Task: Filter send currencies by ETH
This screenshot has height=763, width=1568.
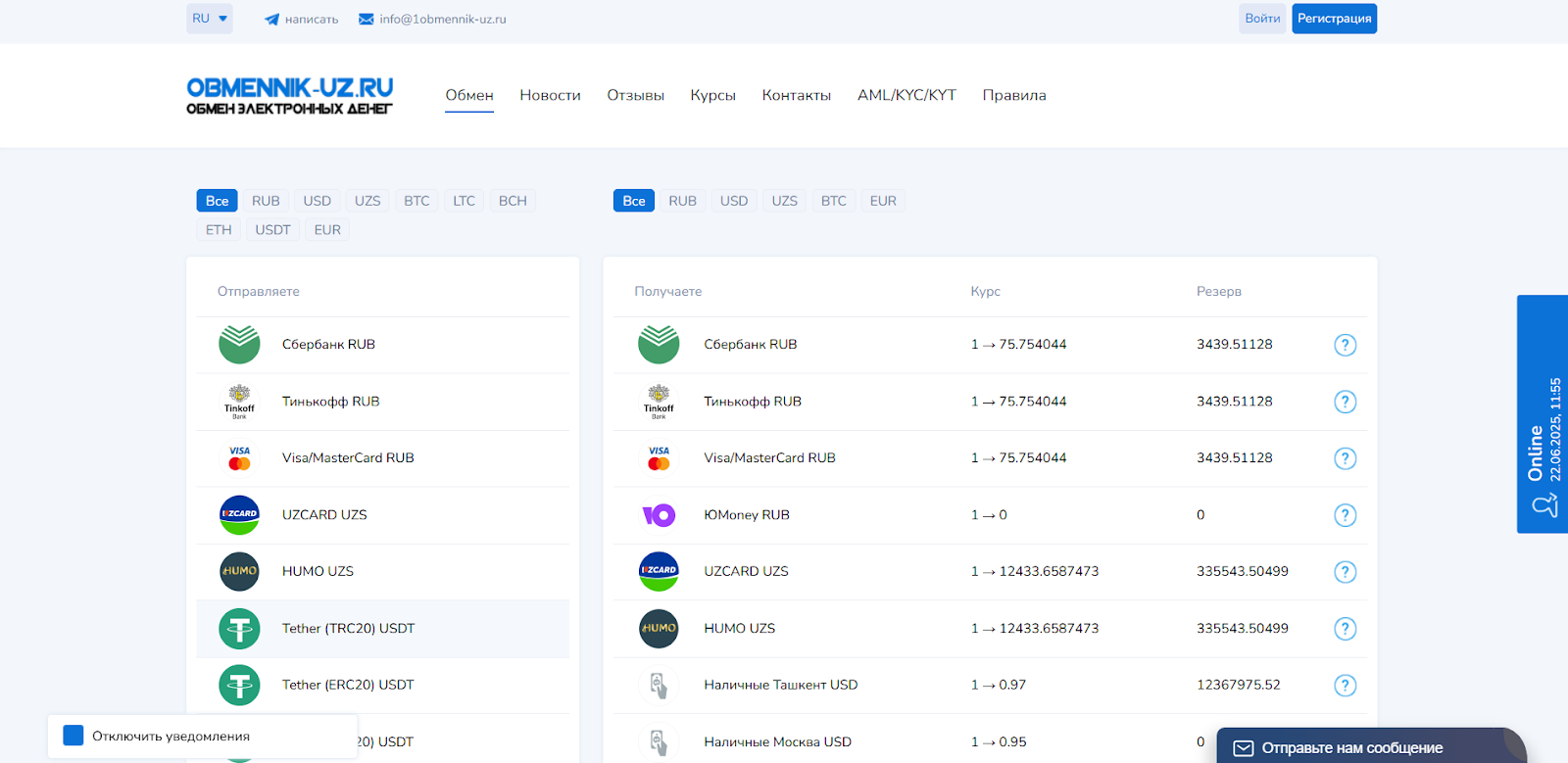Action: click(219, 230)
